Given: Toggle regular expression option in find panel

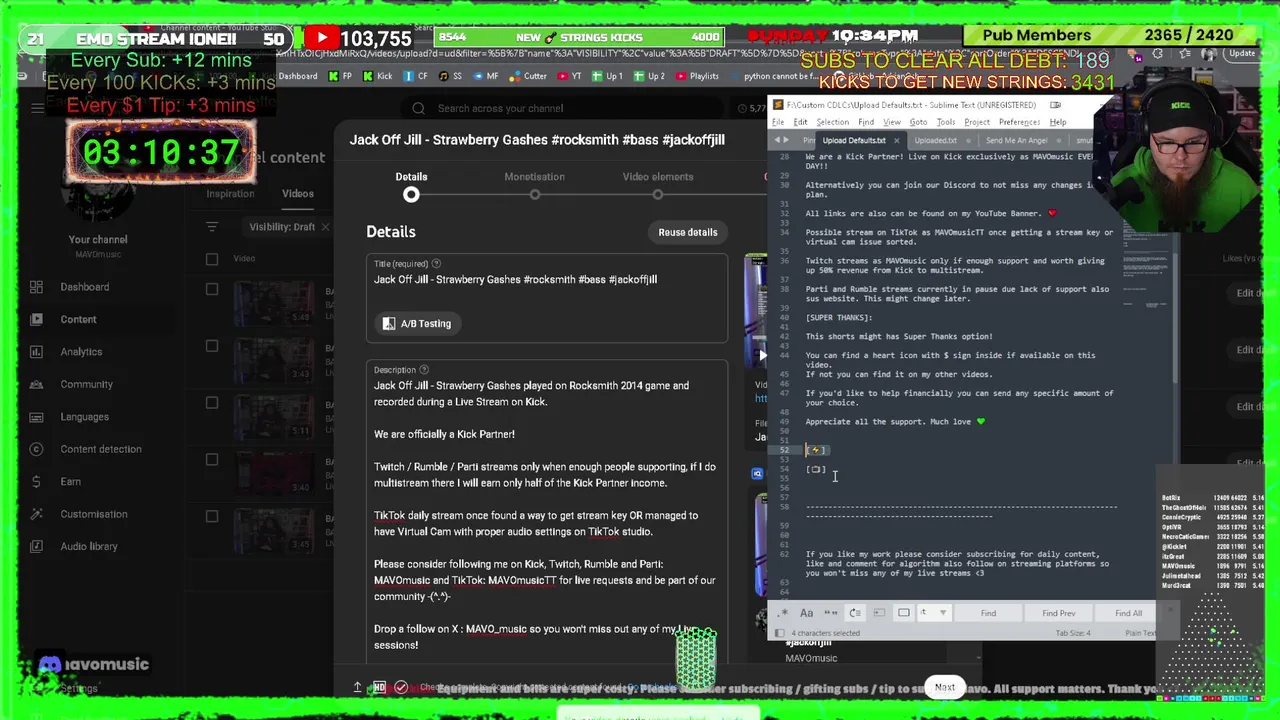Looking at the screenshot, I should tap(784, 613).
